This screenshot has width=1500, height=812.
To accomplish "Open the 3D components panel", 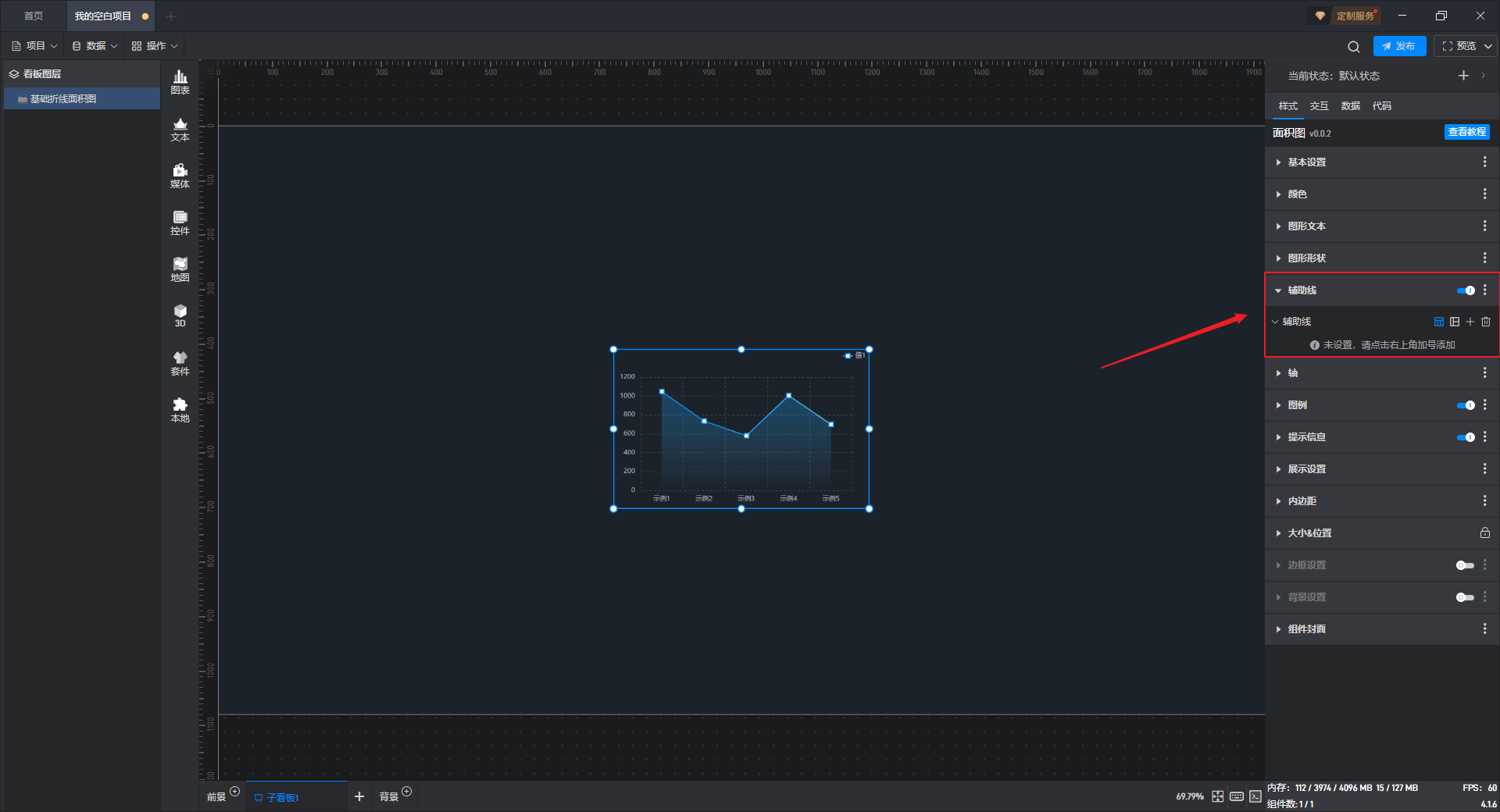I will pos(180,315).
